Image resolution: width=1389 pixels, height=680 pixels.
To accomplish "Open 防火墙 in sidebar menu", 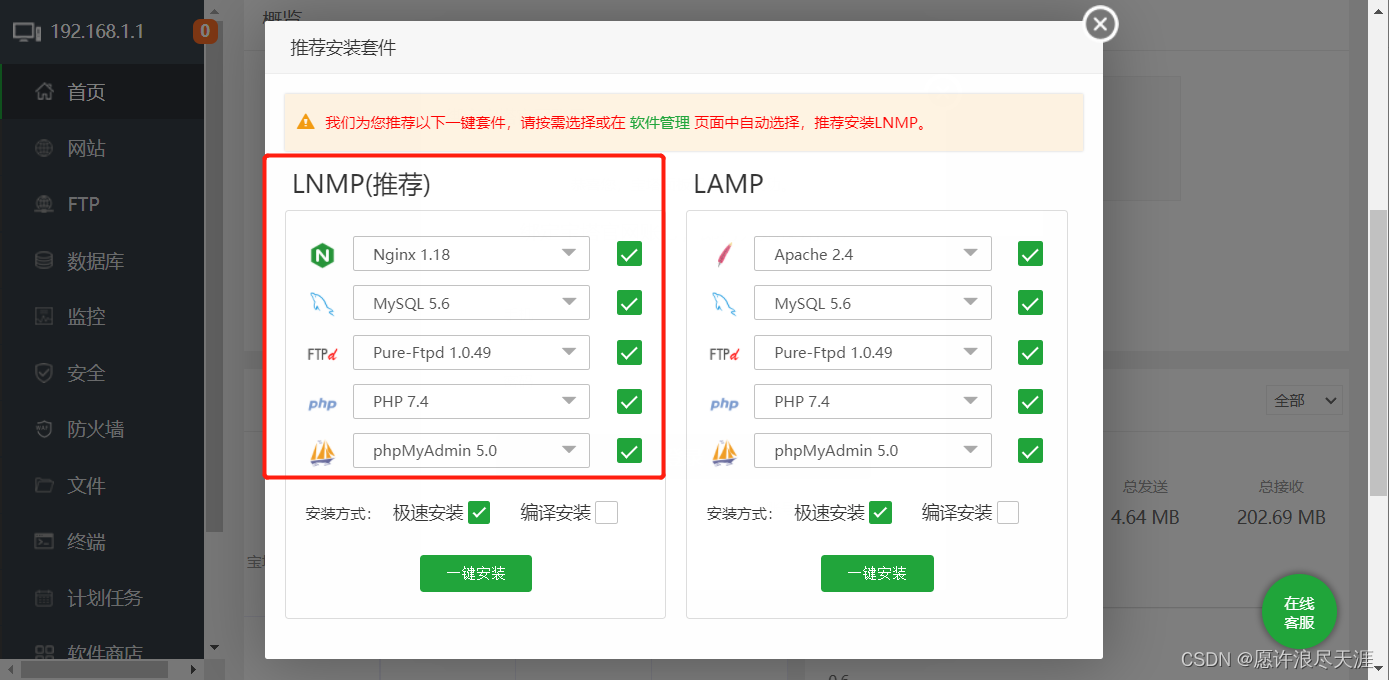I will pos(102,429).
